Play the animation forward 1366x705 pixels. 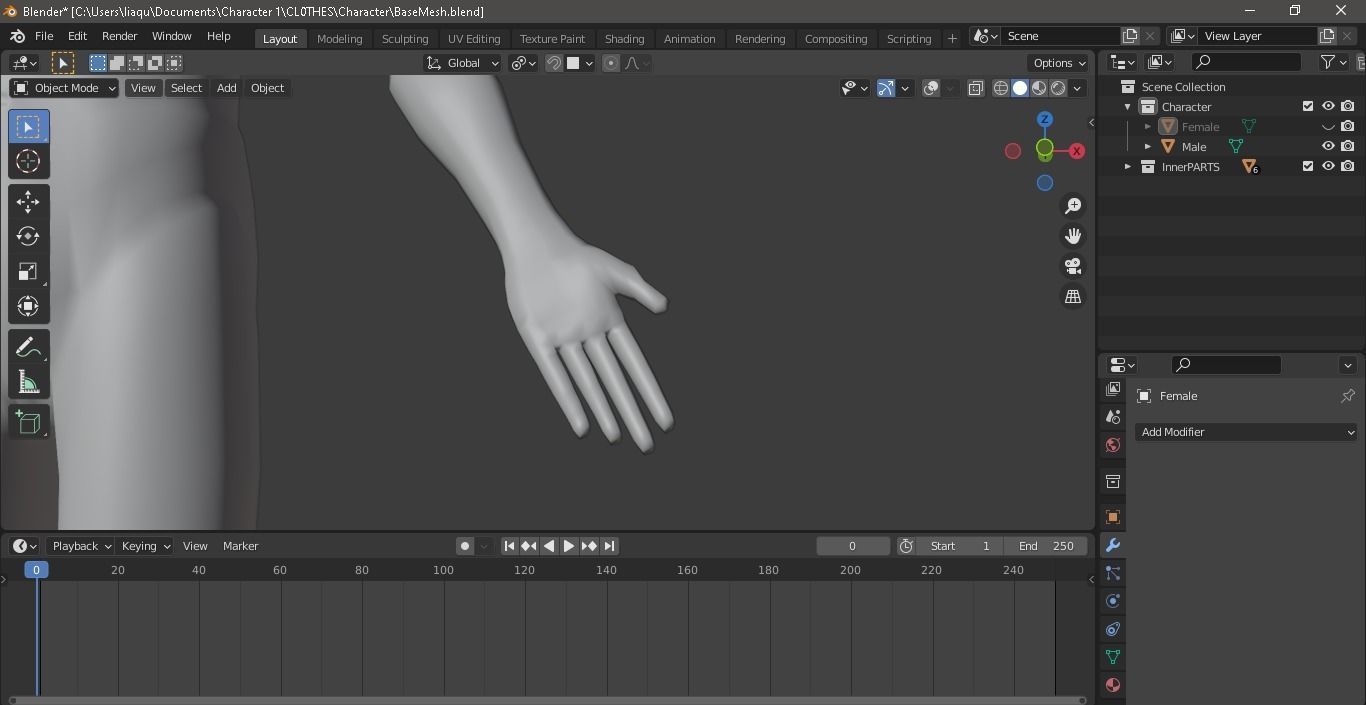[x=569, y=546]
